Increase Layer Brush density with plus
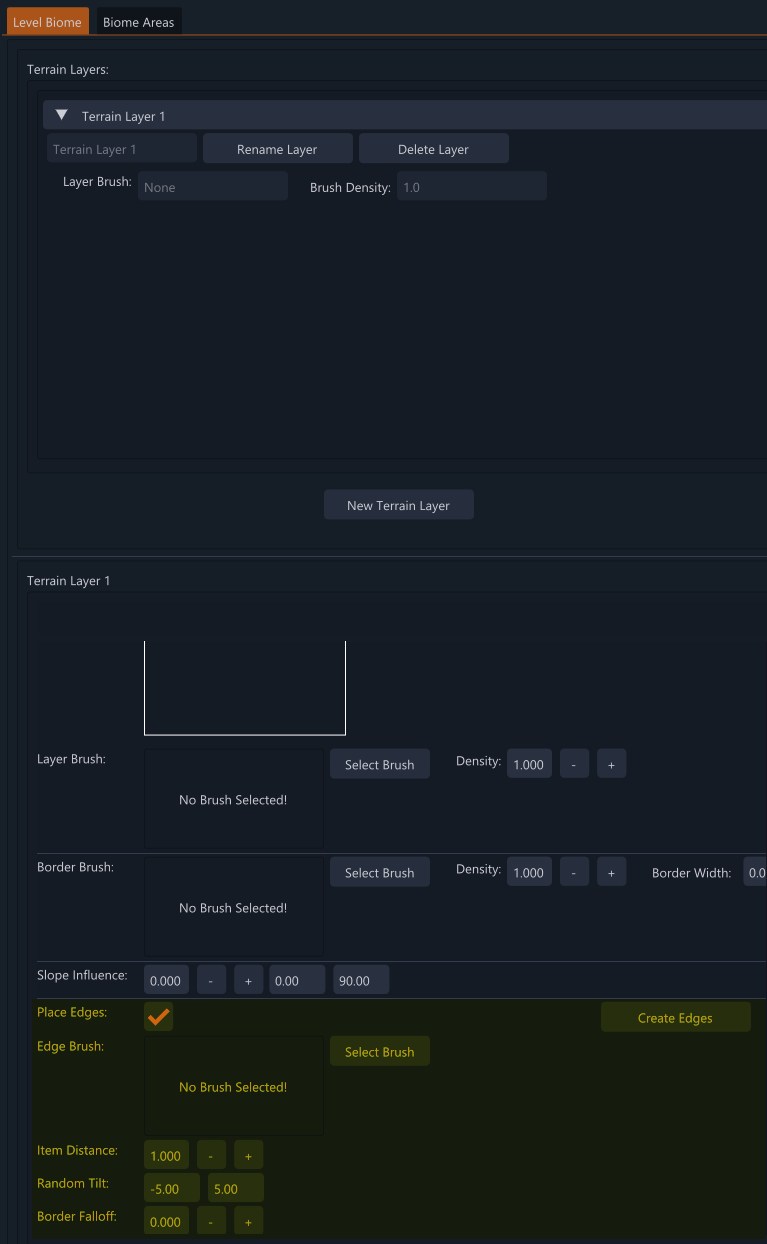The height and width of the screenshot is (1244, 767). 611,764
